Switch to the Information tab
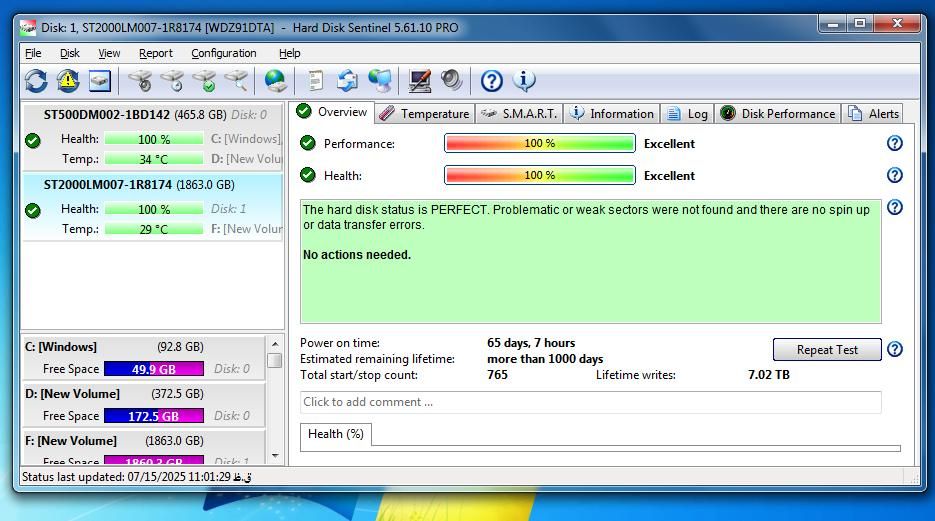935x521 pixels. point(611,114)
